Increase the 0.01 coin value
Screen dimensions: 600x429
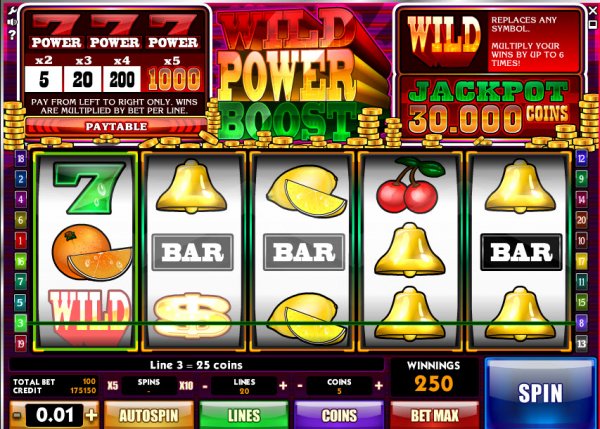[92, 415]
